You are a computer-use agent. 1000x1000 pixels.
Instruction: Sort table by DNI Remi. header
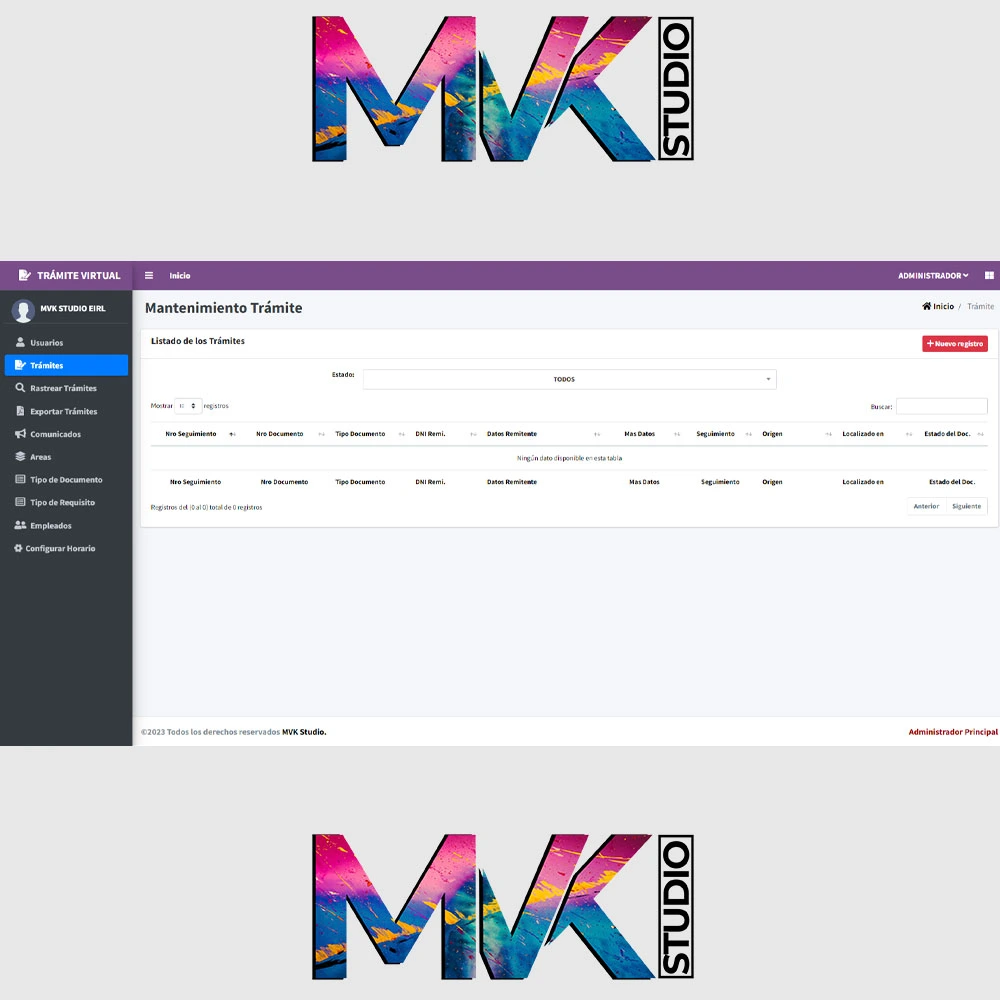pyautogui.click(x=430, y=434)
